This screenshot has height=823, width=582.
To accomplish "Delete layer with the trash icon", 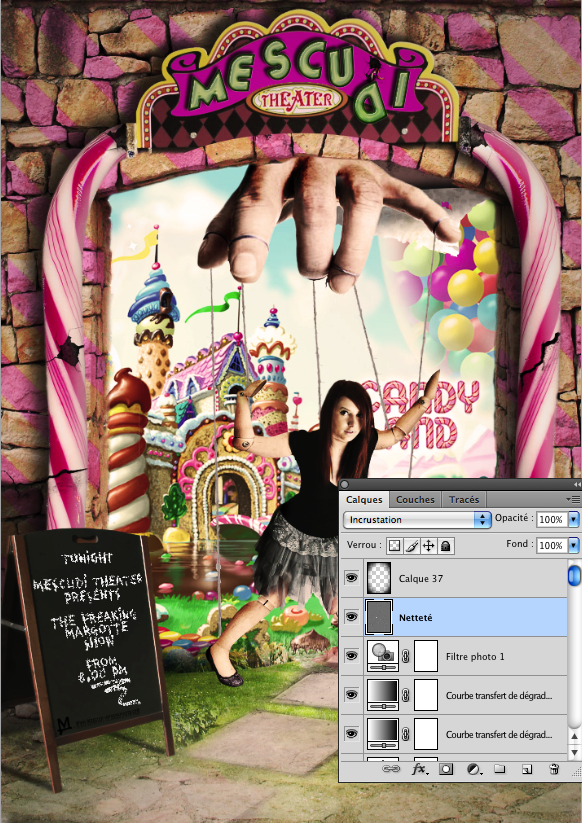I will point(554,769).
